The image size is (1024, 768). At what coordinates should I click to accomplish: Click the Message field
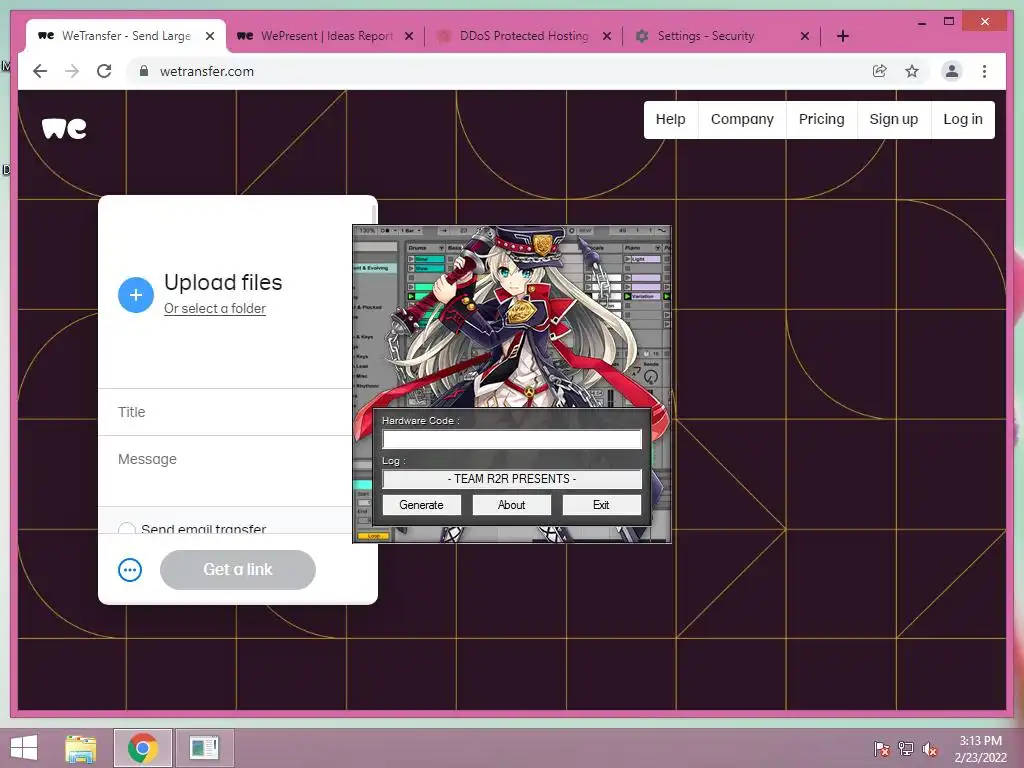[225, 471]
